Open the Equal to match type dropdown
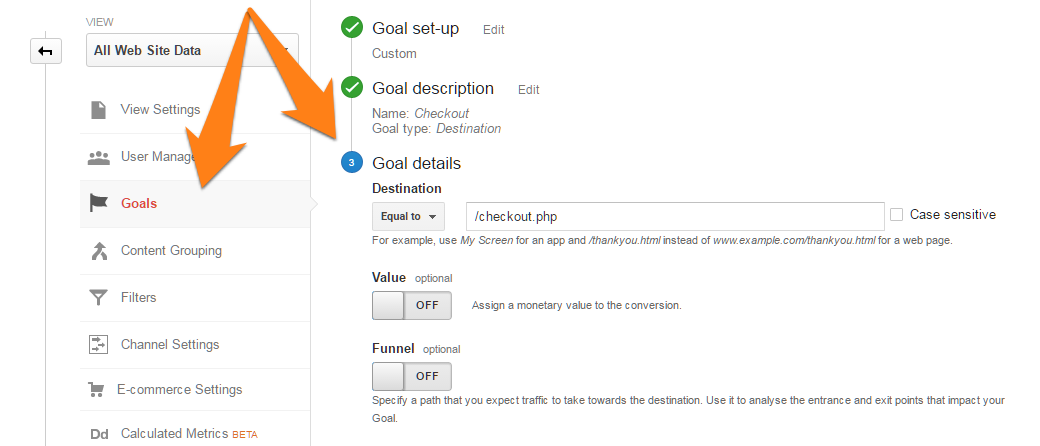Screen dimensions: 1040x446 point(409,216)
